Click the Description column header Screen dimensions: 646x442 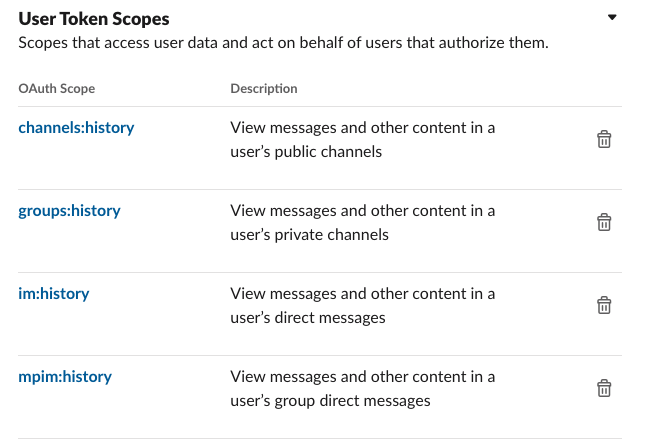(x=264, y=89)
